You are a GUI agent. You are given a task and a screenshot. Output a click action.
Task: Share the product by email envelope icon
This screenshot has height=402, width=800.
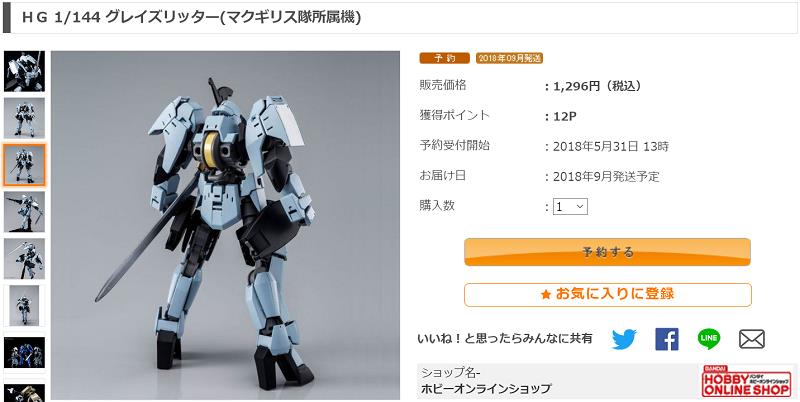pyautogui.click(x=752, y=339)
